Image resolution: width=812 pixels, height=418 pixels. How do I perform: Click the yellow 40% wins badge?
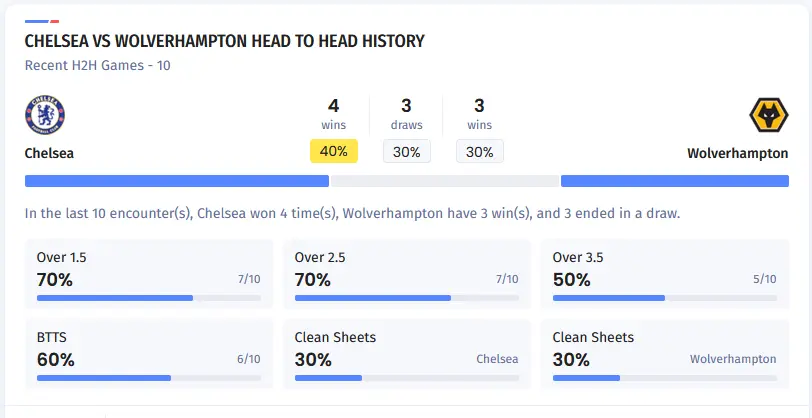pyautogui.click(x=334, y=152)
